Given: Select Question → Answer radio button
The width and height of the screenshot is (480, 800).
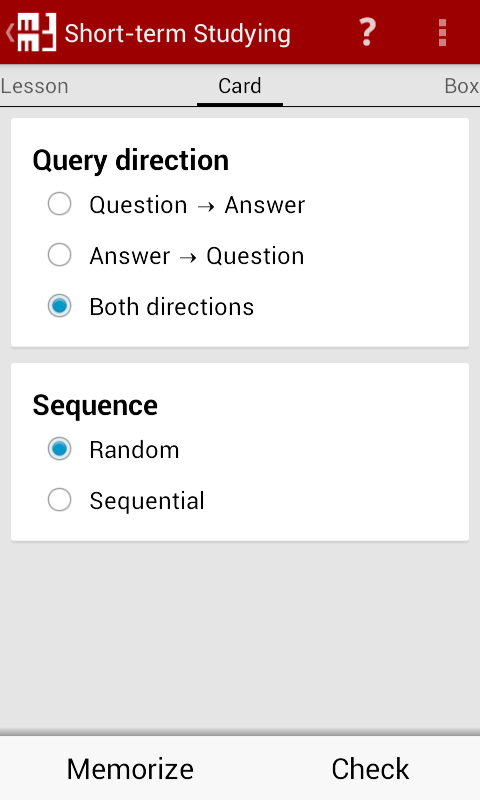Looking at the screenshot, I should click(60, 204).
